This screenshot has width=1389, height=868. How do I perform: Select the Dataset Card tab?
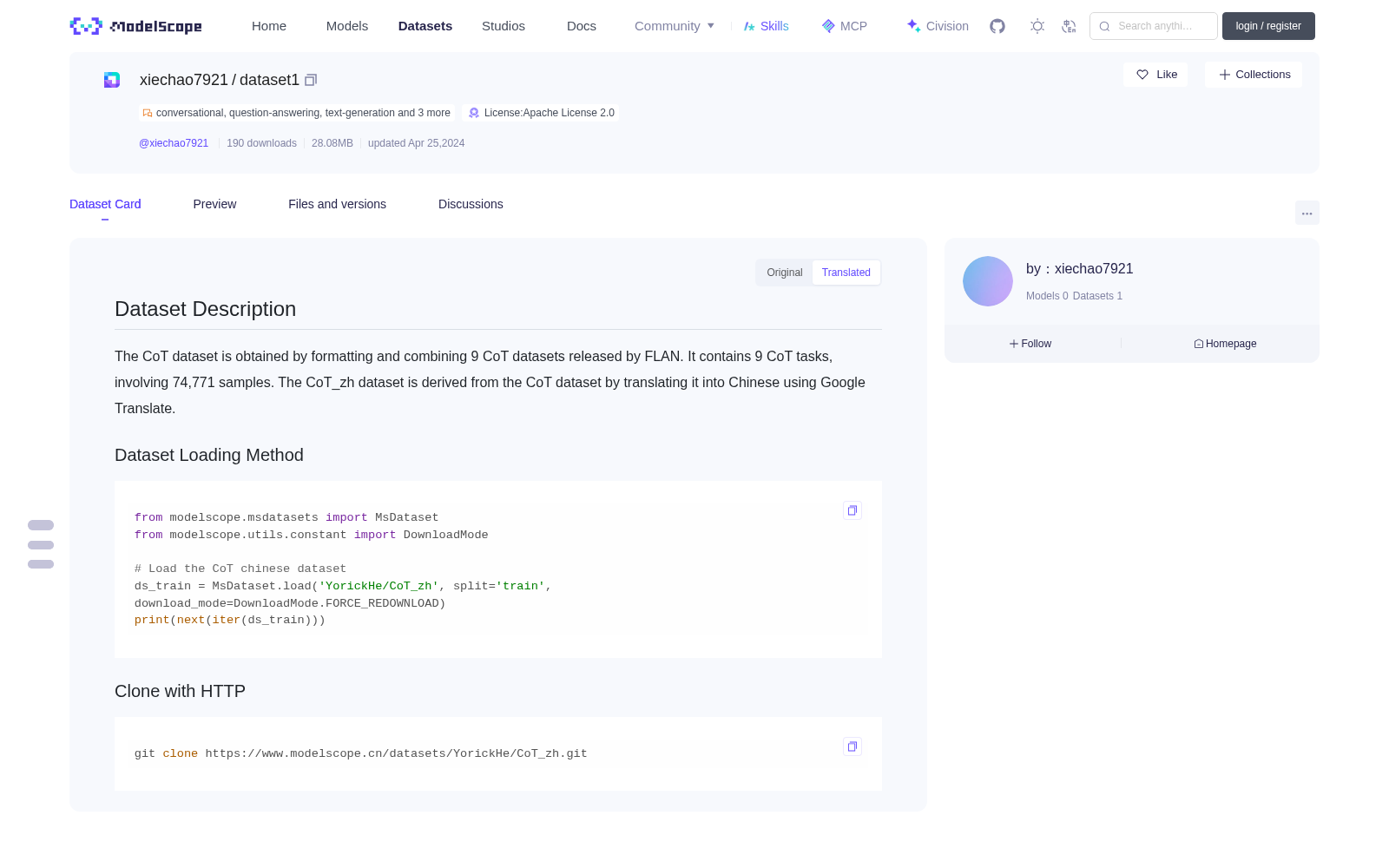105,204
